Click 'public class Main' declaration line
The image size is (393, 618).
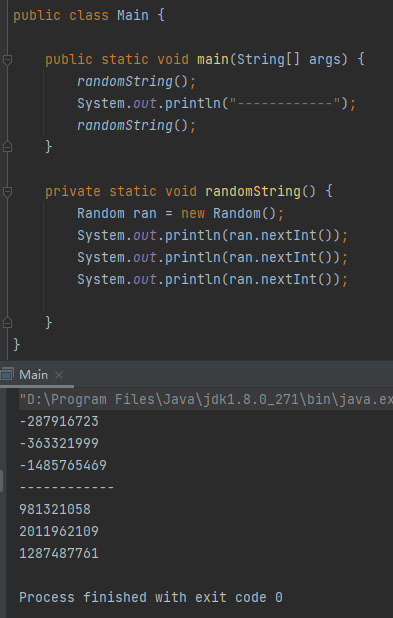coord(89,16)
